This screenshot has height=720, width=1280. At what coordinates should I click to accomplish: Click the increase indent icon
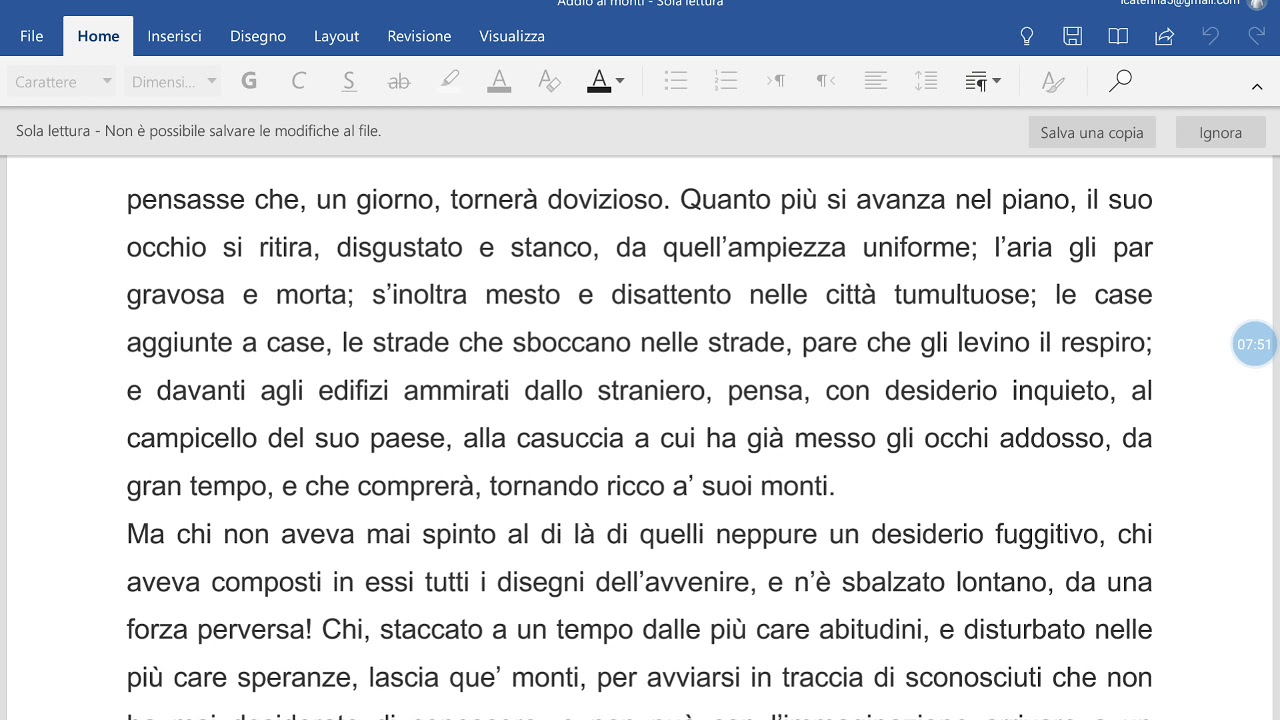tap(826, 82)
